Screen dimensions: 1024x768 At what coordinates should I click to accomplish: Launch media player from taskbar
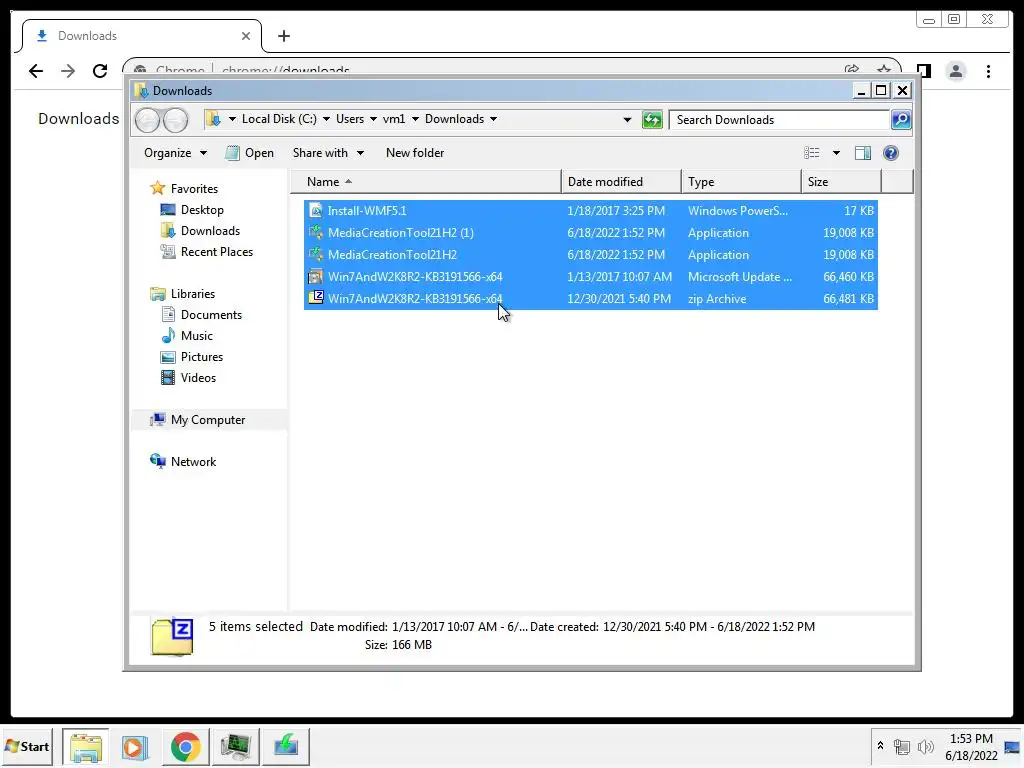pos(135,746)
